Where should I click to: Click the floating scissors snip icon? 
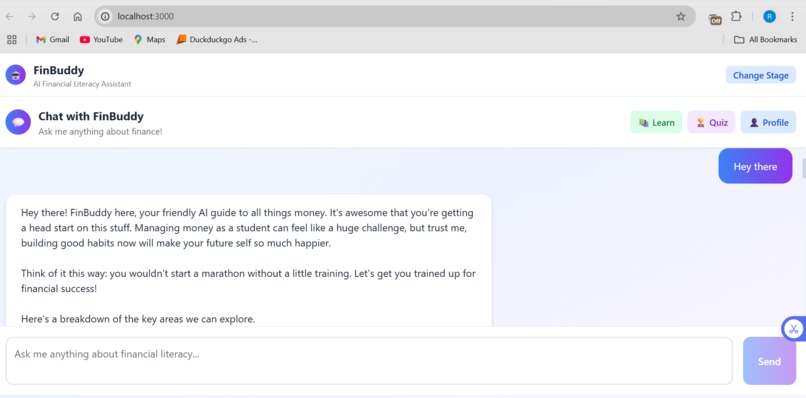pos(794,329)
